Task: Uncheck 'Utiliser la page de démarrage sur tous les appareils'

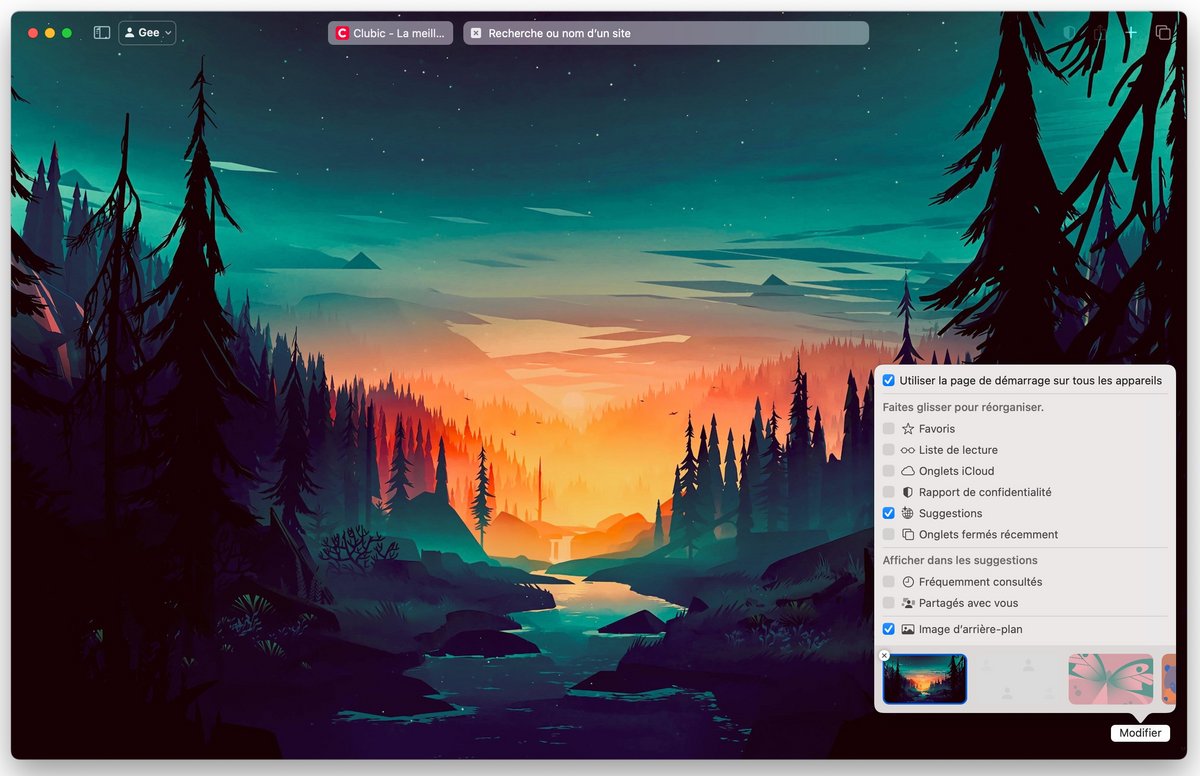Action: click(x=889, y=380)
